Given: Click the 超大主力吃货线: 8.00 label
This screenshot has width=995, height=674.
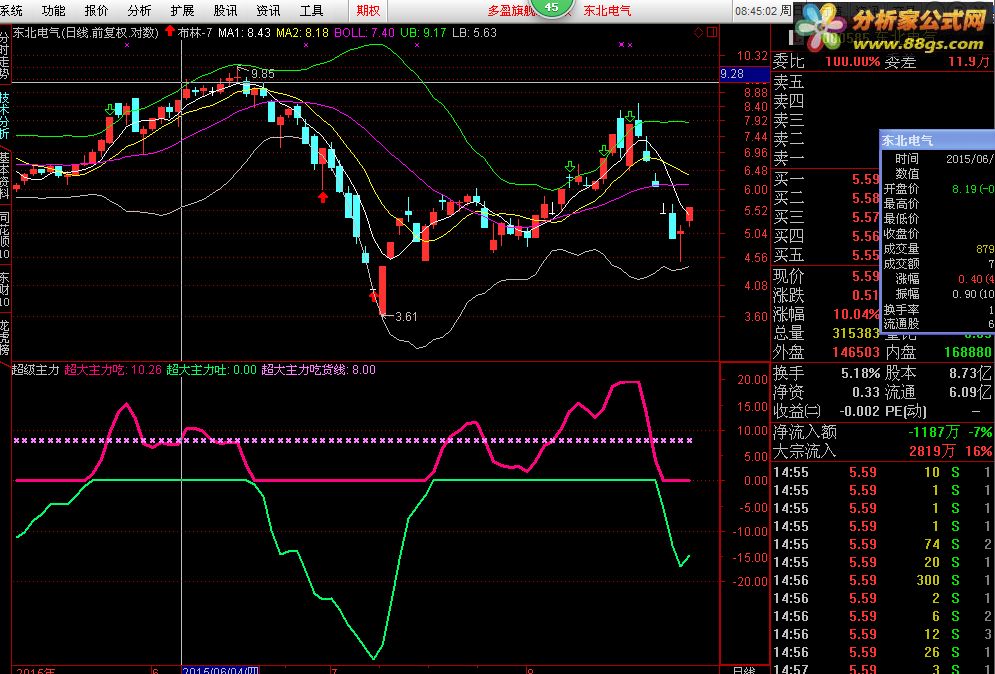Looking at the screenshot, I should 319,369.
